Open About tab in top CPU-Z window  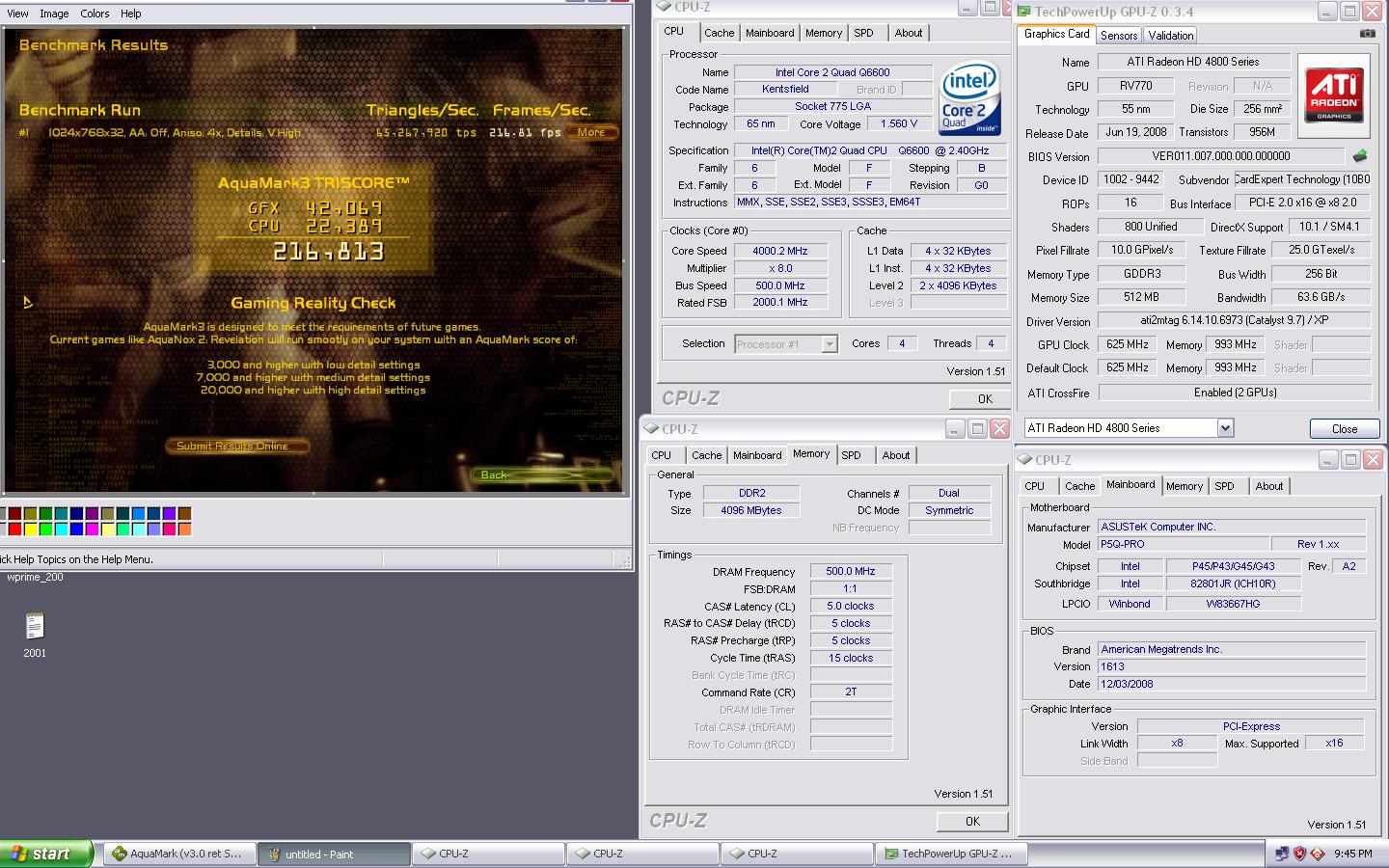coord(909,33)
